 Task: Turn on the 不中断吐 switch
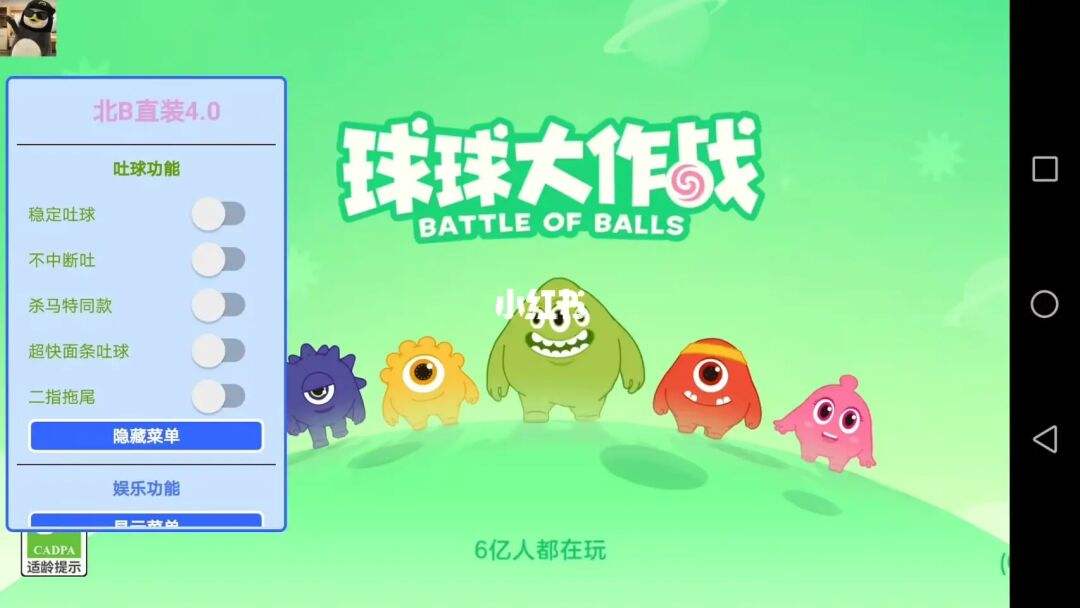(218, 260)
